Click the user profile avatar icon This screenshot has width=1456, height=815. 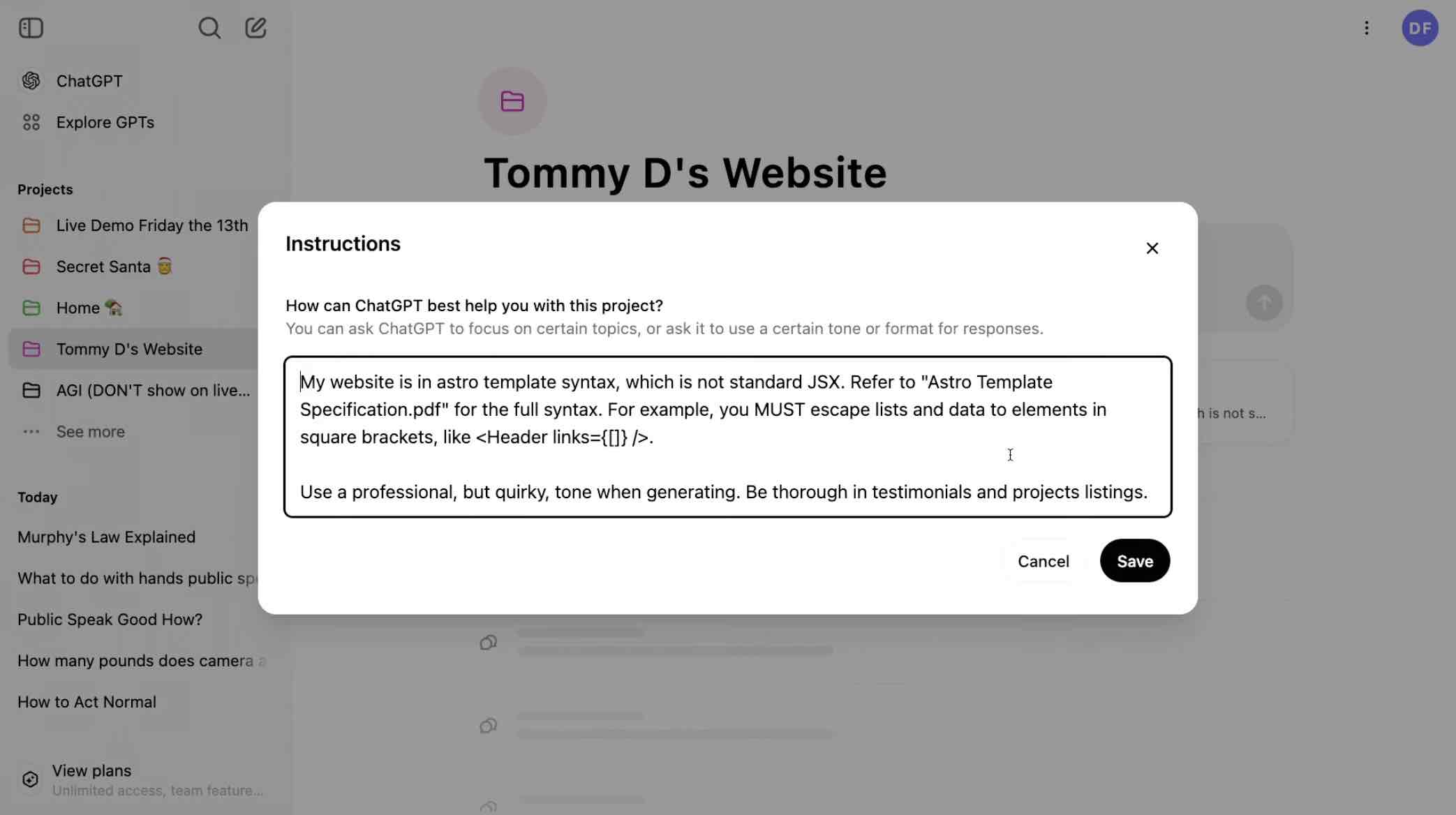point(1420,27)
